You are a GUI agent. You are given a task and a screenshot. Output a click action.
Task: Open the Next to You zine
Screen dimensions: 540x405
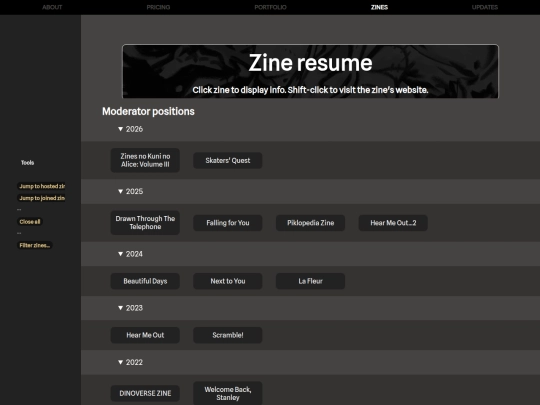228,281
